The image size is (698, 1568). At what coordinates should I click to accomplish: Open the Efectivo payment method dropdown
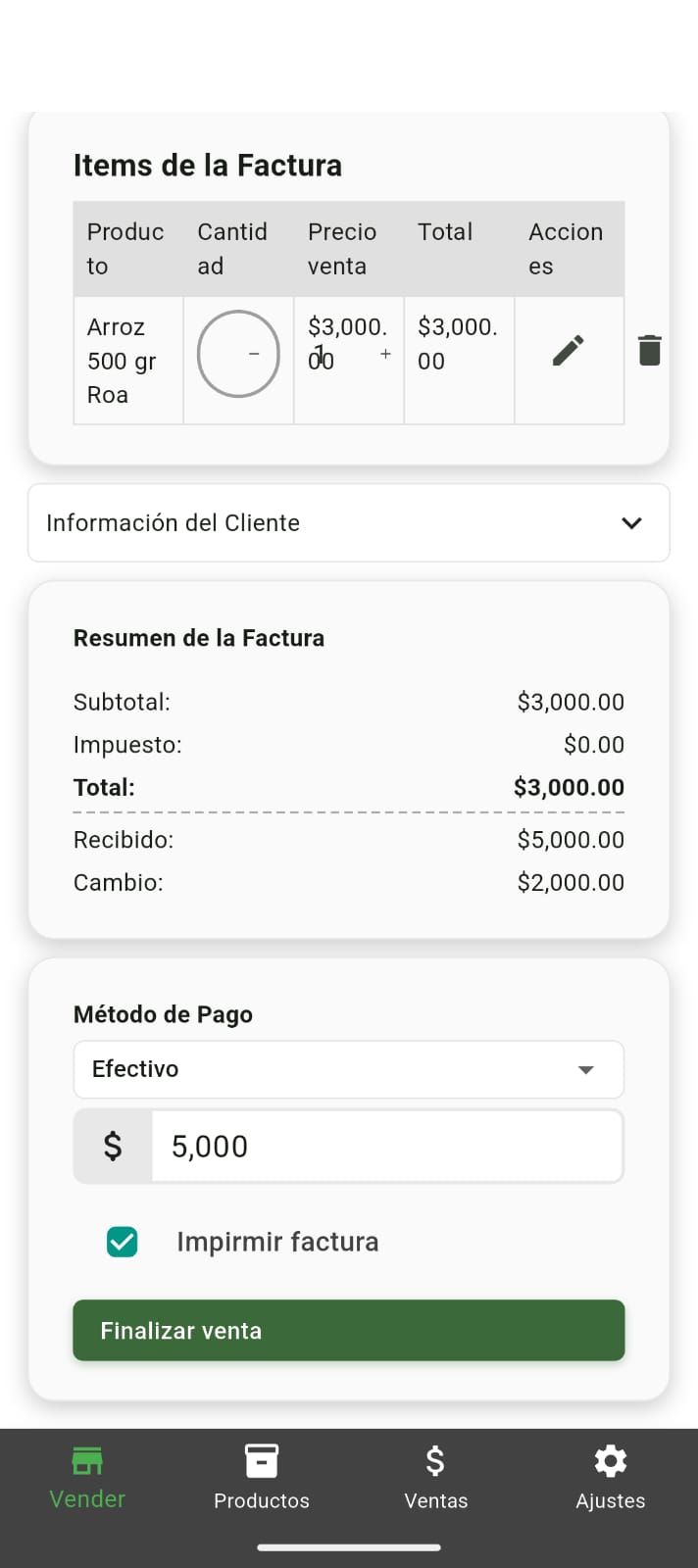pos(348,1069)
